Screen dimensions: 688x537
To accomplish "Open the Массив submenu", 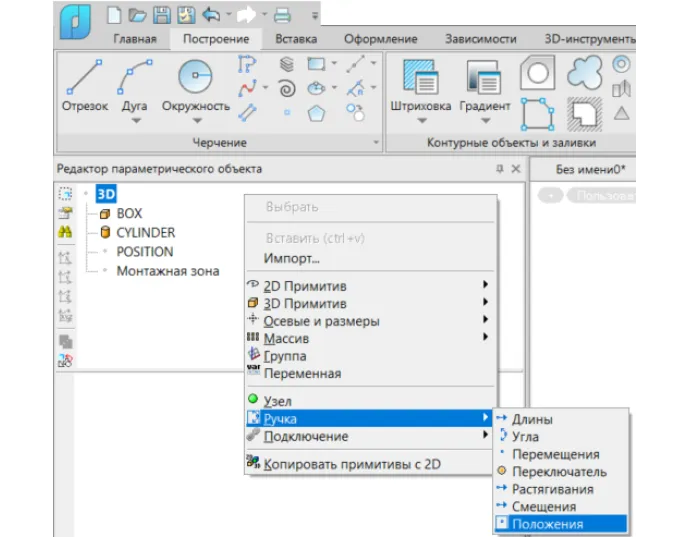I will [370, 339].
